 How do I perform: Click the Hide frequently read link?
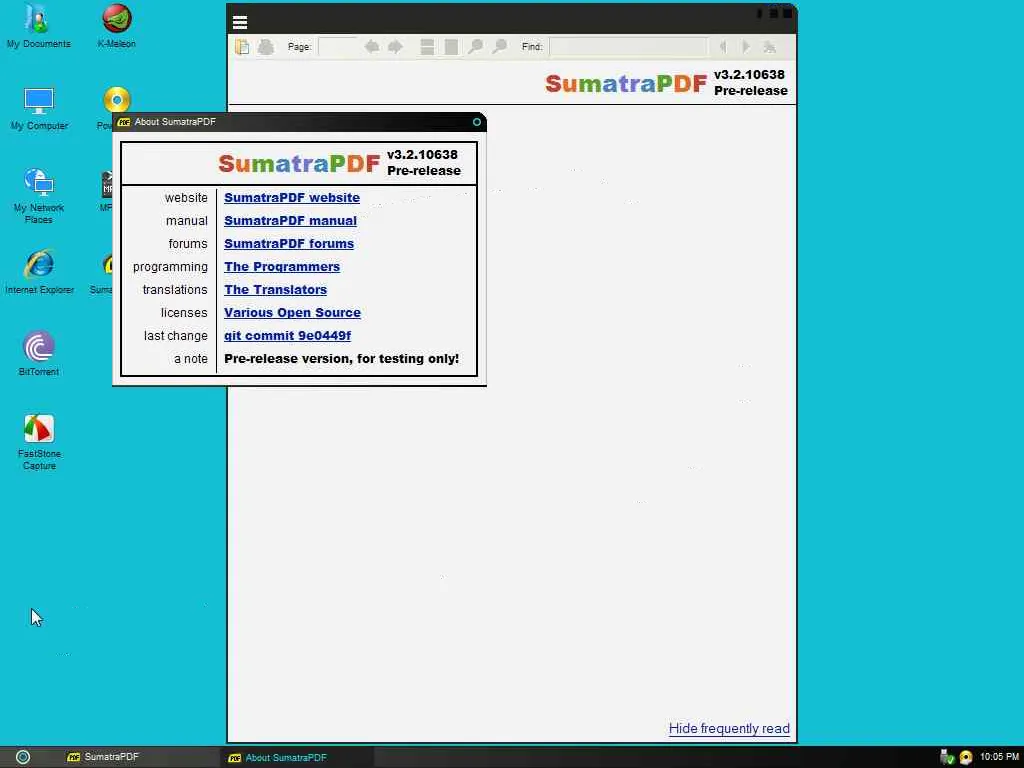(x=729, y=729)
